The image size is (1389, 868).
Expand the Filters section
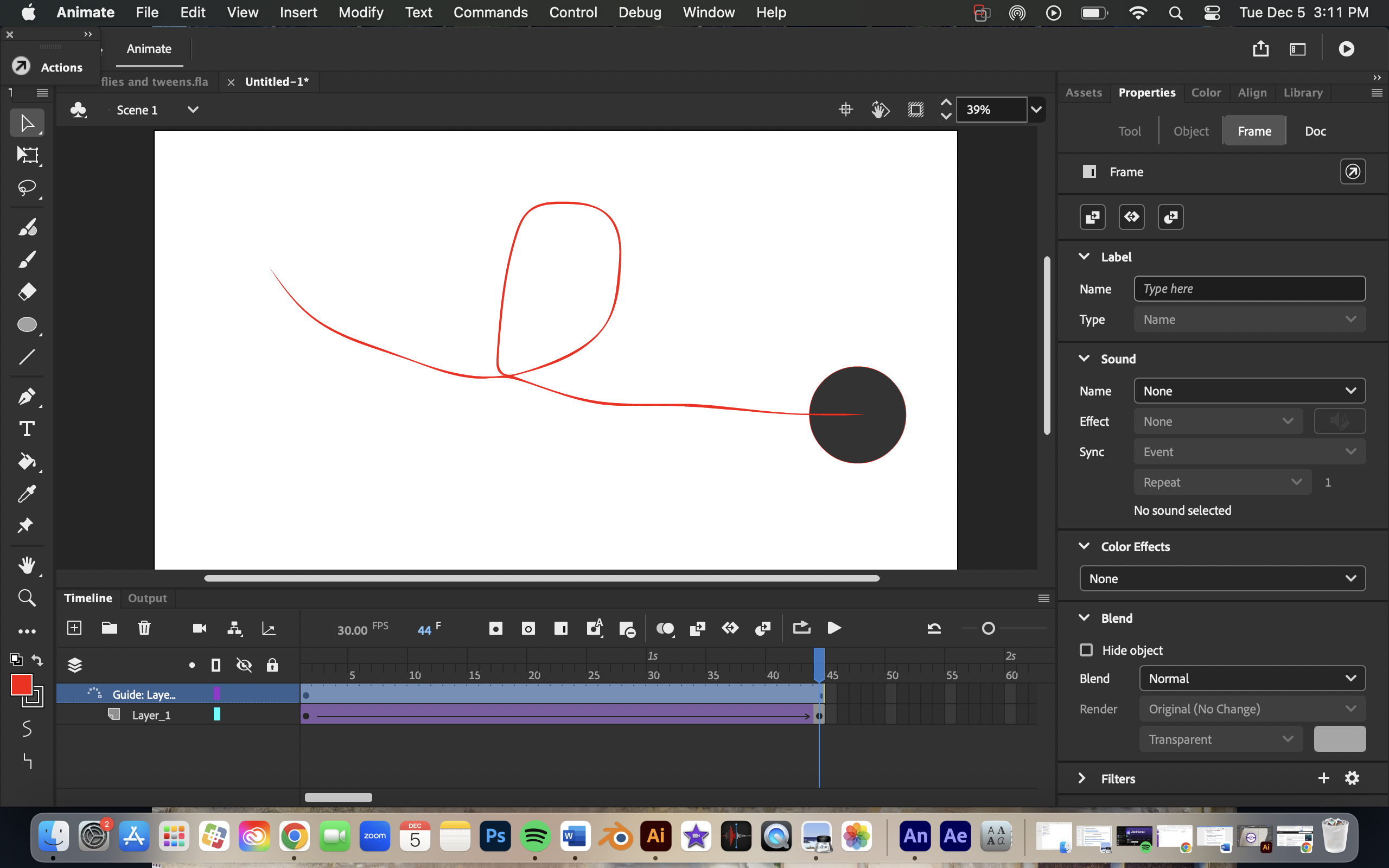click(x=1082, y=778)
